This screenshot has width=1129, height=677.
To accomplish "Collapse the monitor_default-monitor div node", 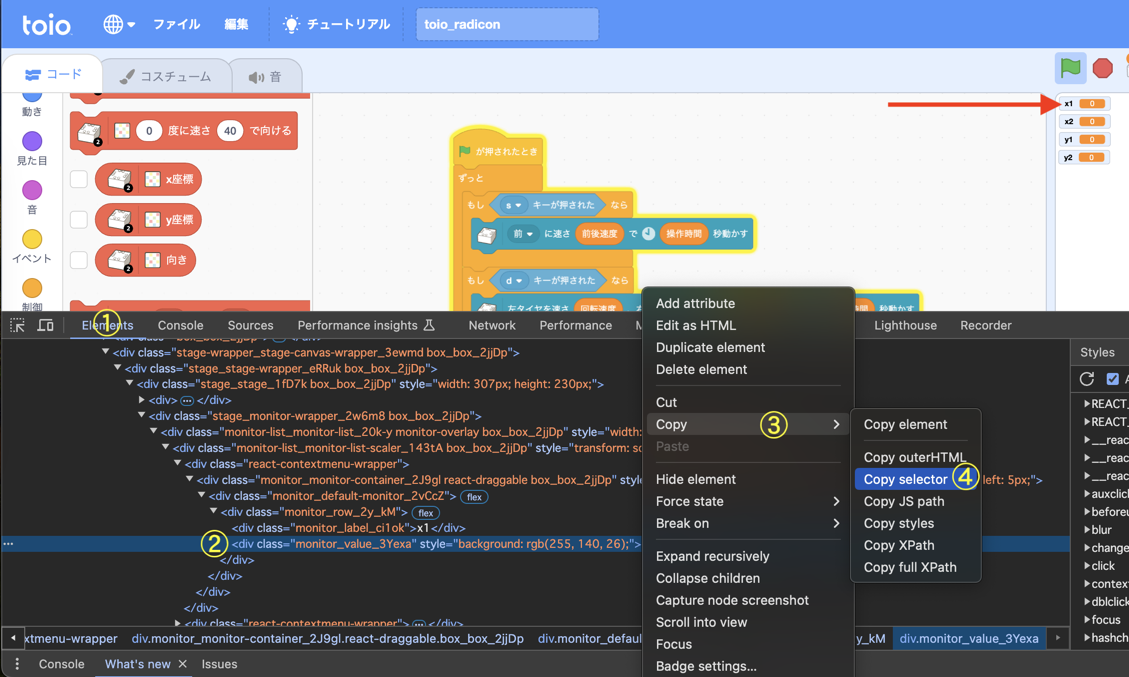I will click(202, 496).
